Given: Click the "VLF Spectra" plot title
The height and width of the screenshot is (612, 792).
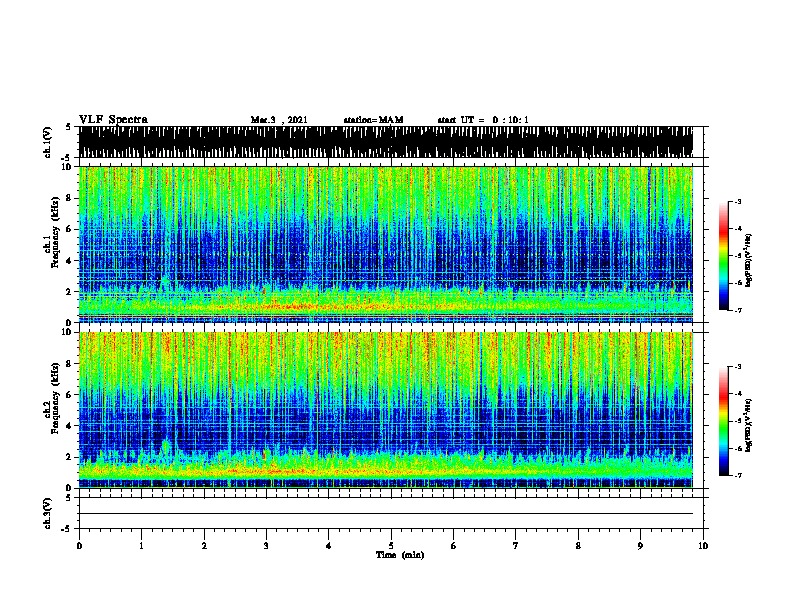Looking at the screenshot, I should point(113,120).
